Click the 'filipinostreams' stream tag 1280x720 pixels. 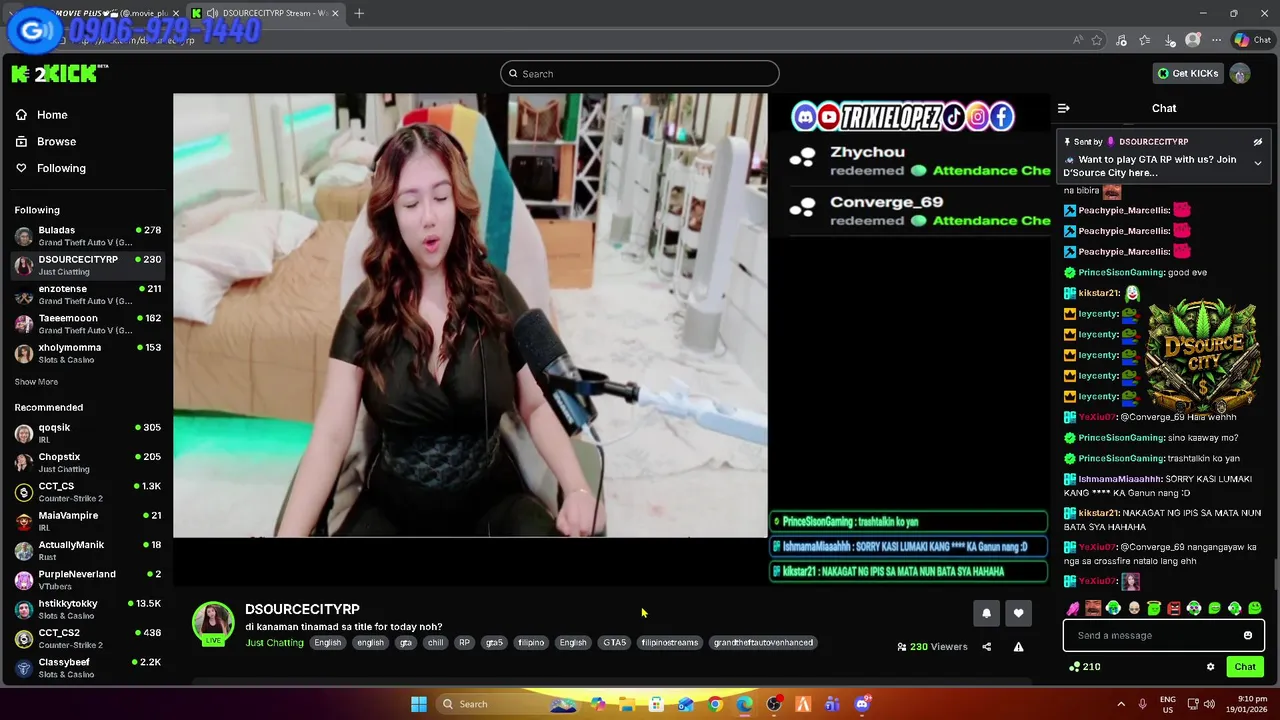(670, 643)
